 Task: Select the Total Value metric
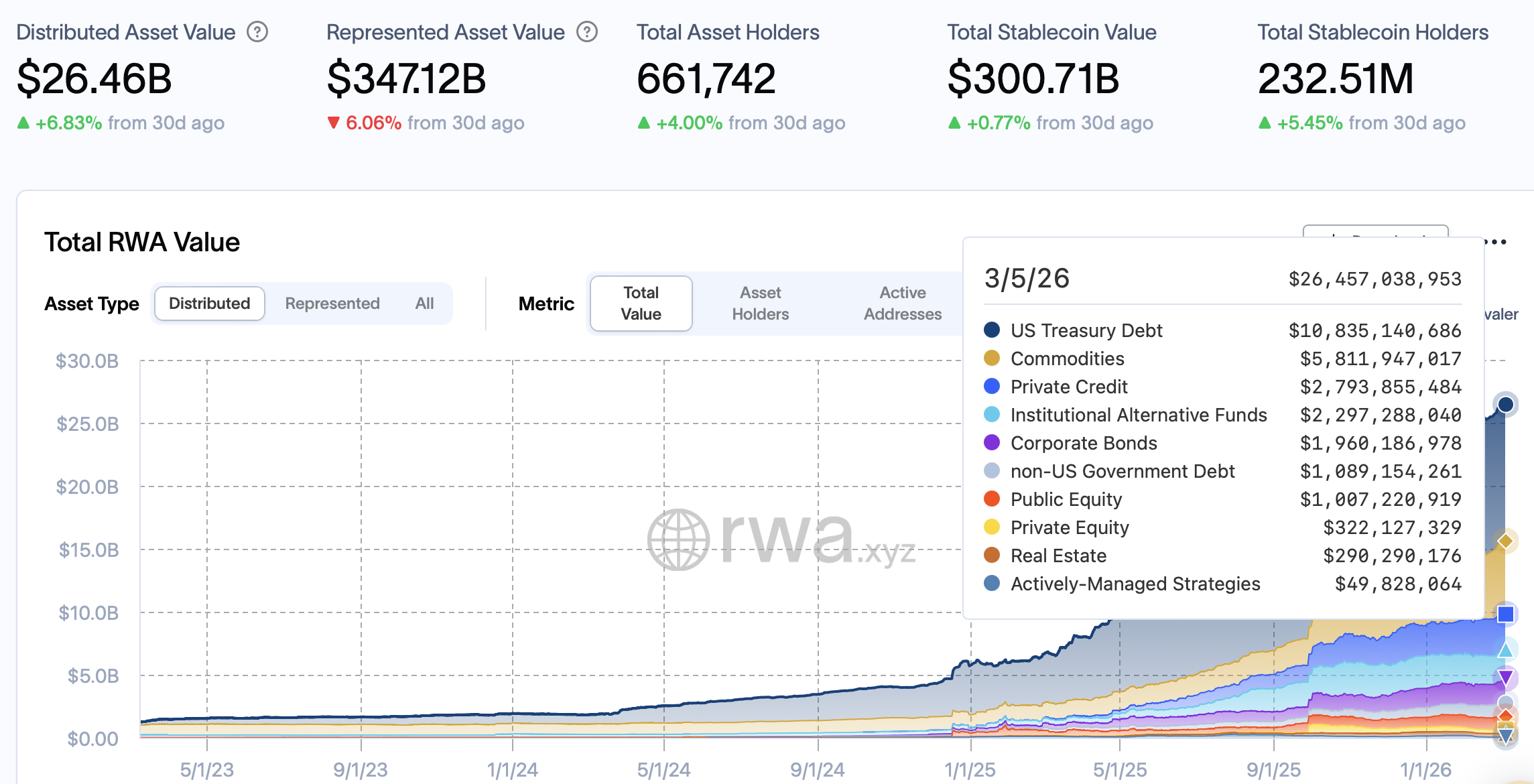pos(640,303)
